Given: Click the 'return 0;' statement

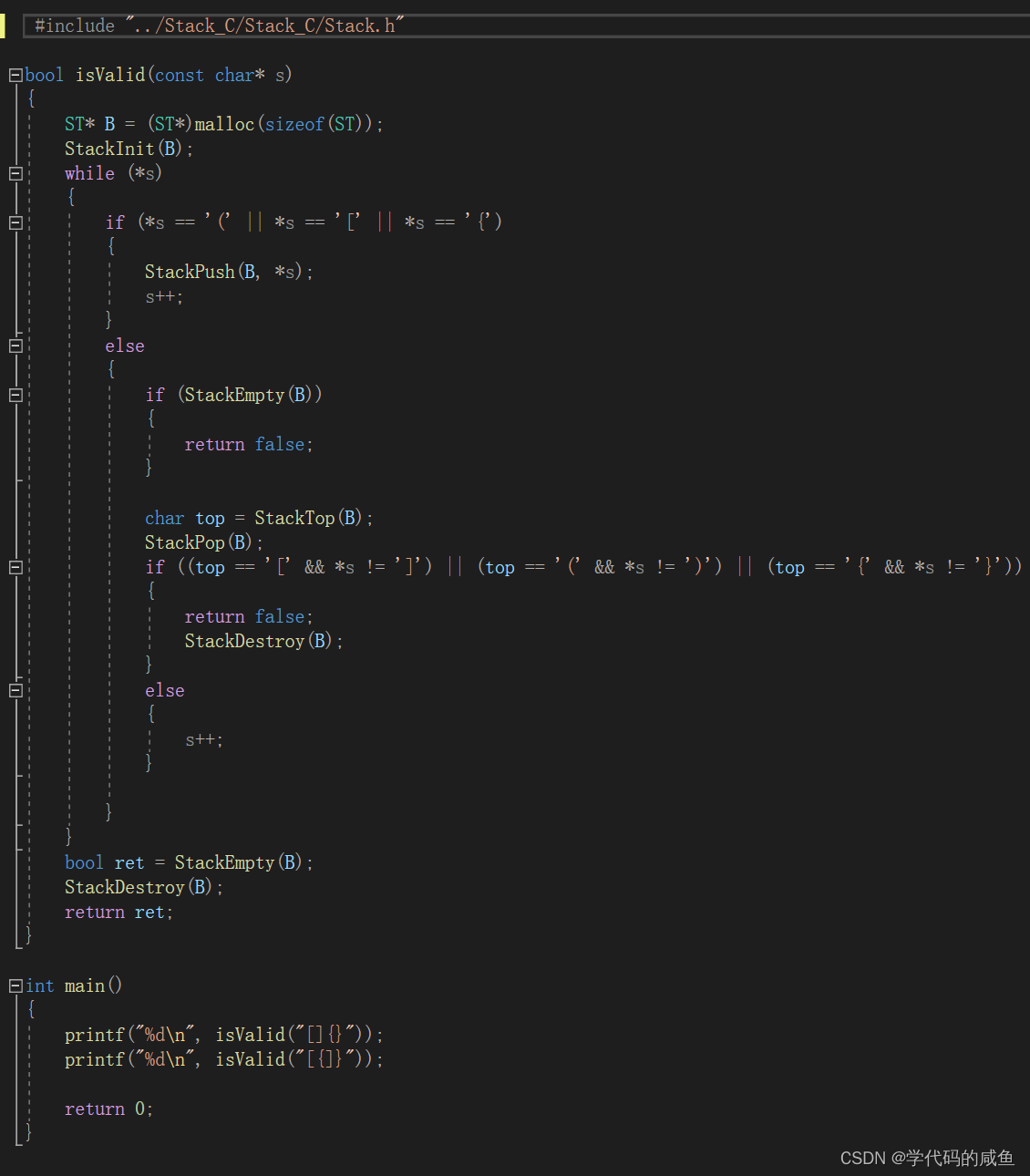Looking at the screenshot, I should [x=108, y=1109].
